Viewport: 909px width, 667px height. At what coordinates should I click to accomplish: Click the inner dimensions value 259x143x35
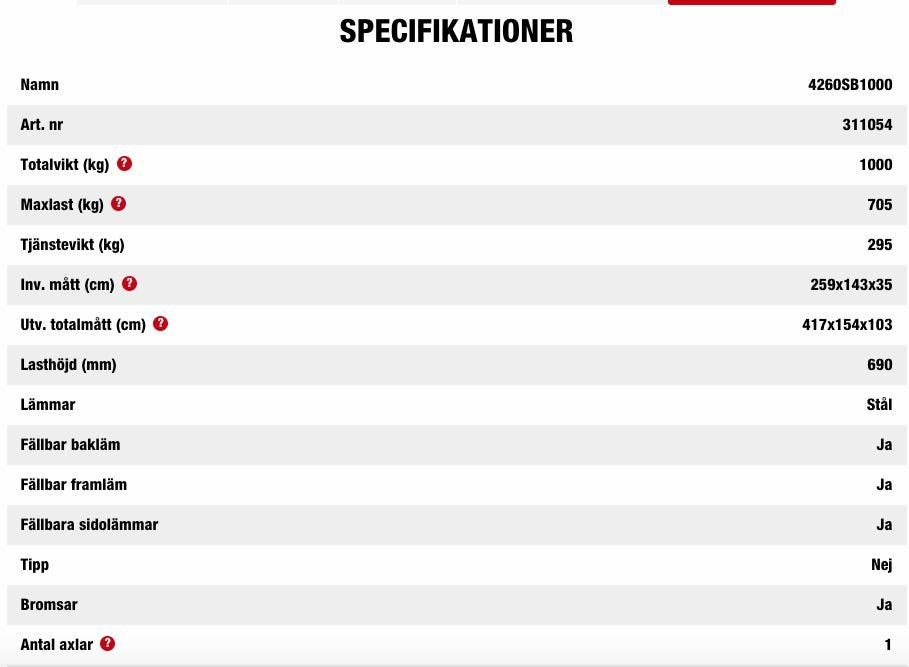(x=851, y=285)
